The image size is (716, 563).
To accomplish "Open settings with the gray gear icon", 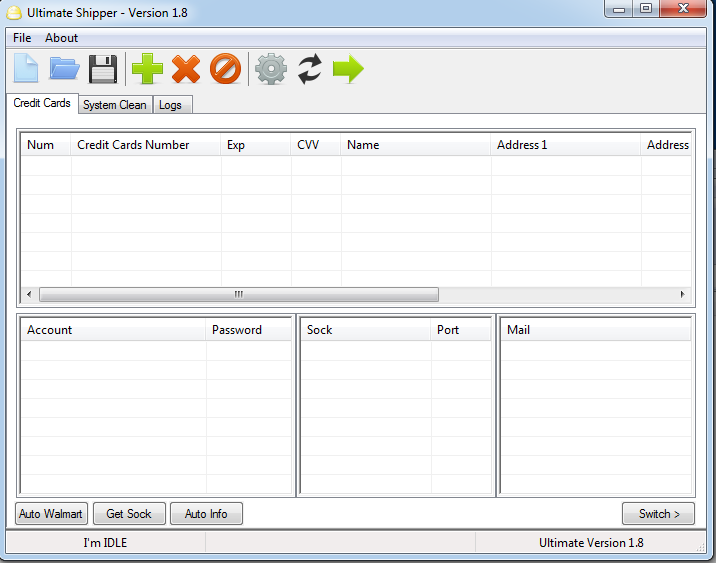I will click(271, 69).
